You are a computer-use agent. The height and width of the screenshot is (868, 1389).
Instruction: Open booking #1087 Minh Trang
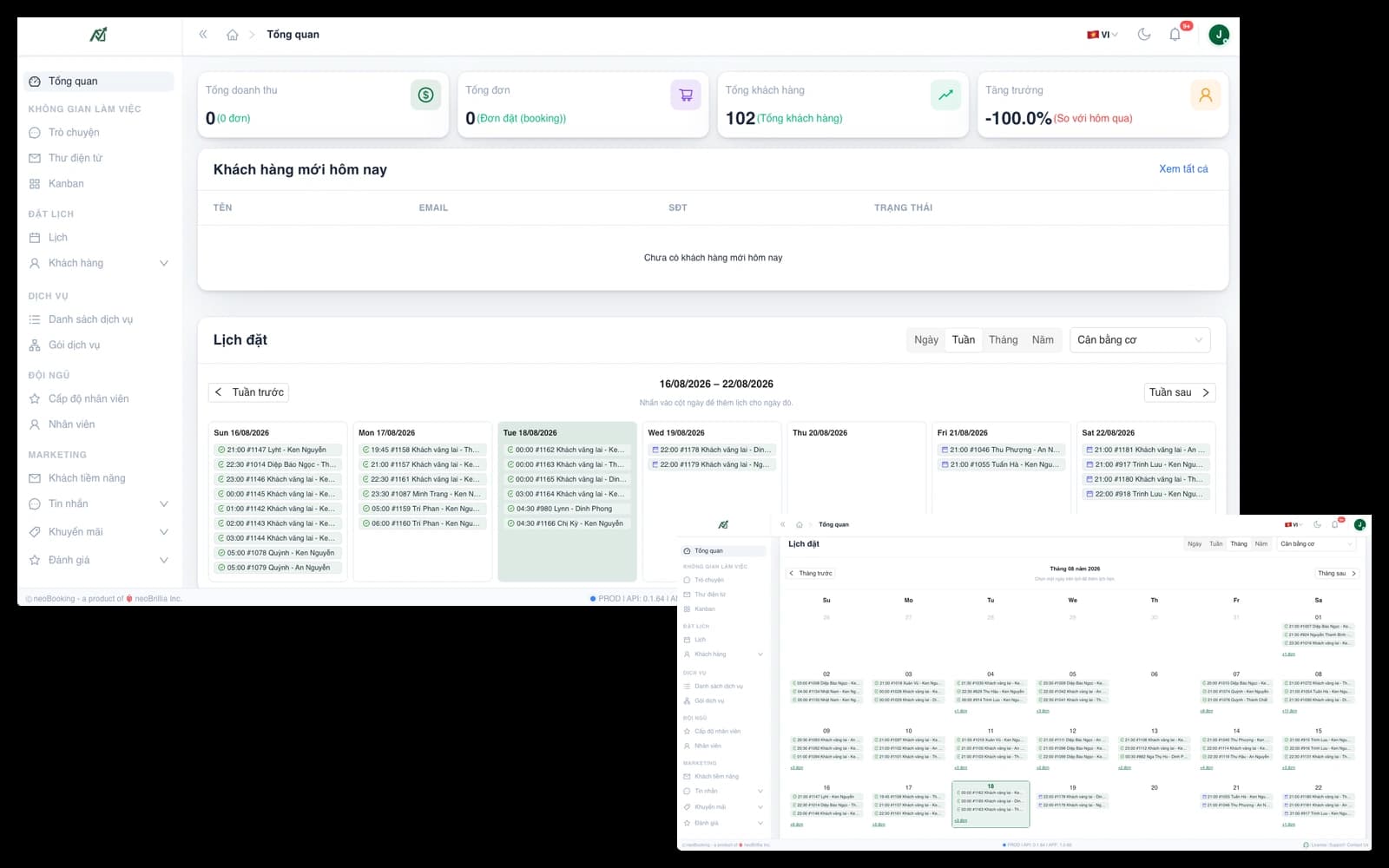(423, 494)
